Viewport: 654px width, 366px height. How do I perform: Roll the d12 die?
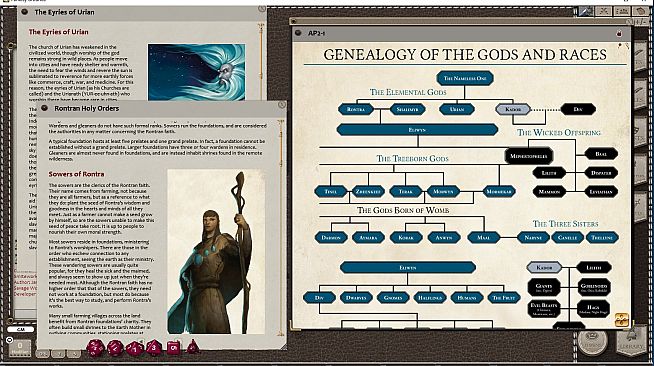pyautogui.click(x=116, y=348)
